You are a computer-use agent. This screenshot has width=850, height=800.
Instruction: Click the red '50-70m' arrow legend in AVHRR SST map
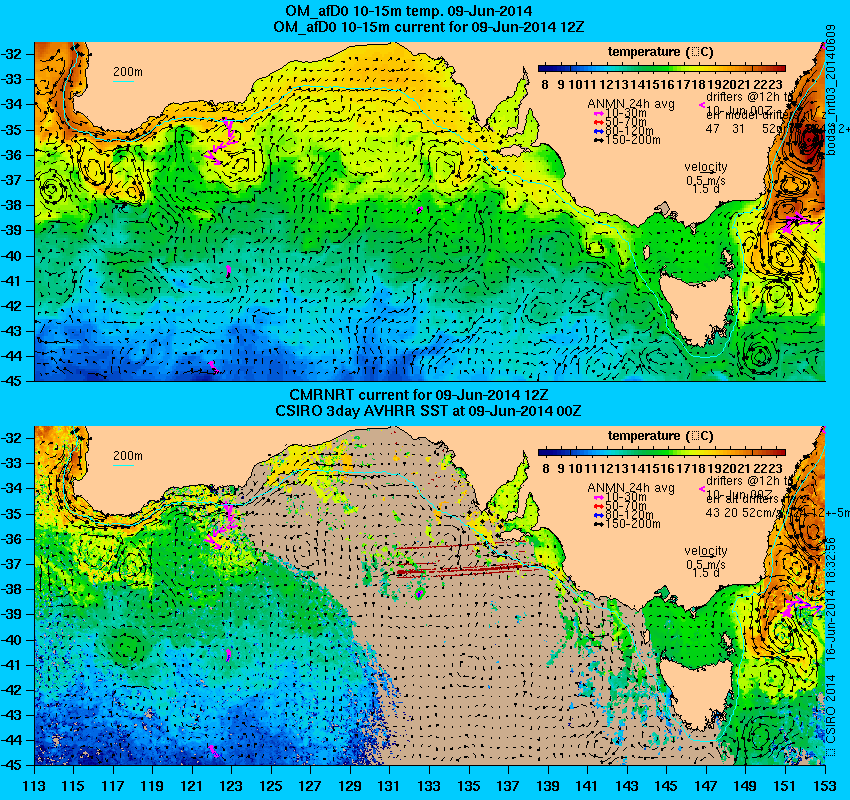pyautogui.click(x=620, y=506)
